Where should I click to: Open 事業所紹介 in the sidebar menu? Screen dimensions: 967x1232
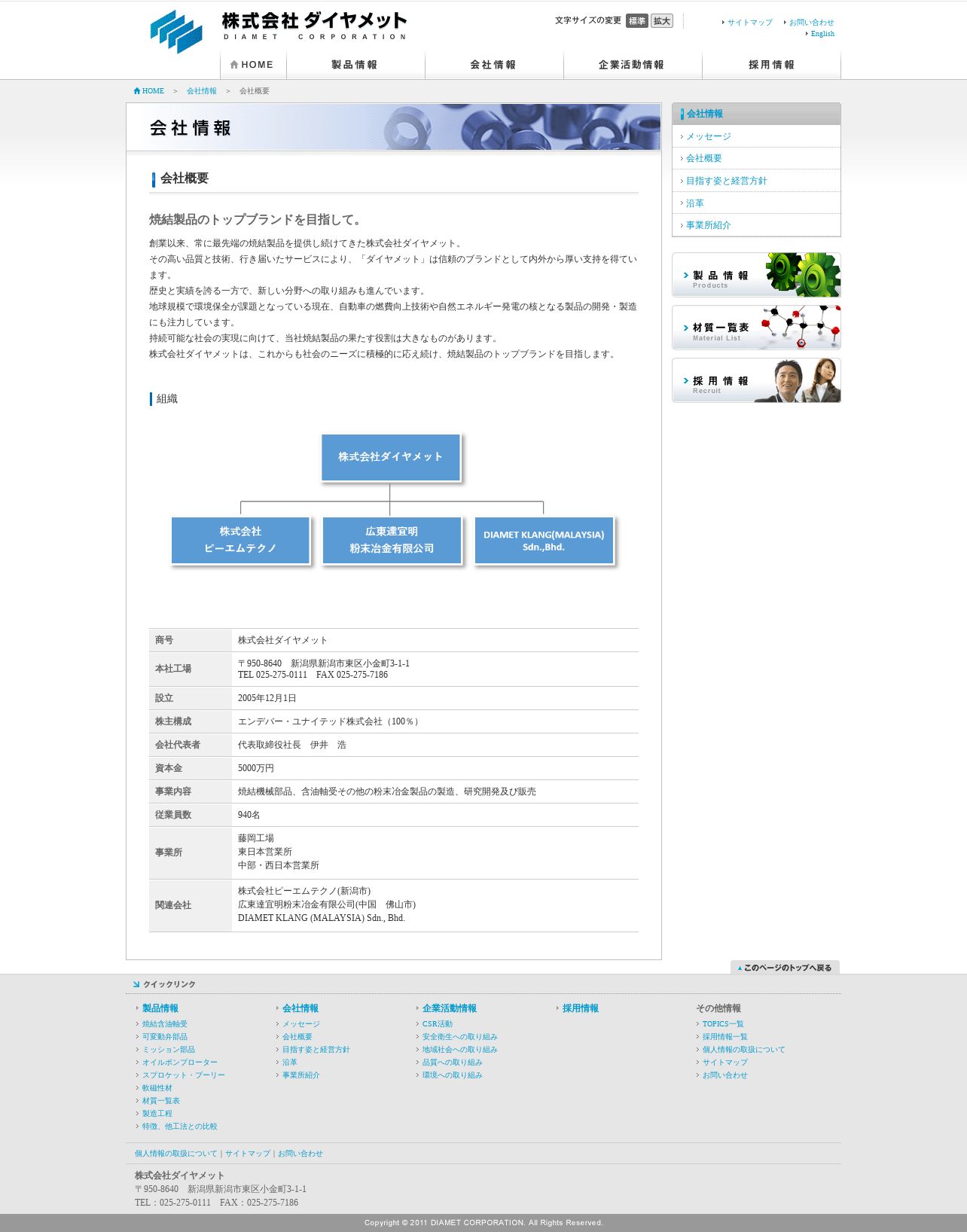tap(708, 225)
